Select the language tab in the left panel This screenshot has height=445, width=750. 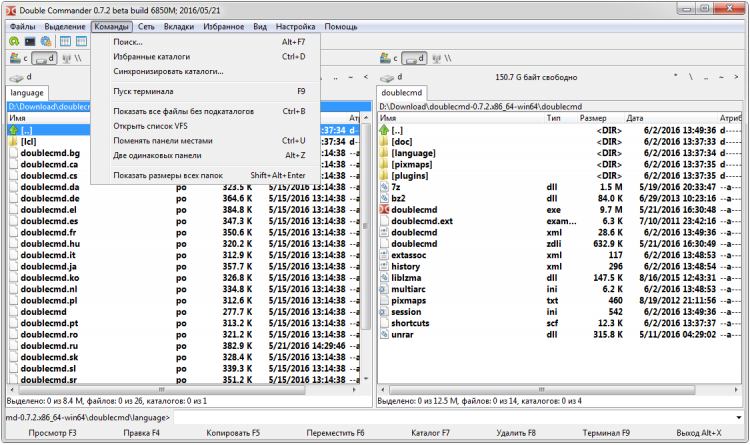[x=27, y=93]
